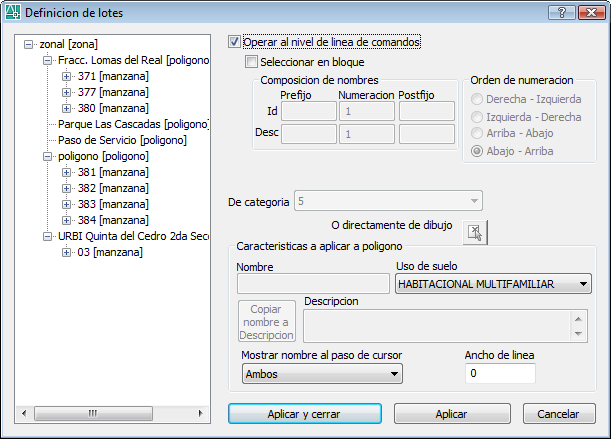Enable Seleccionar en bloque checkbox

point(251,62)
